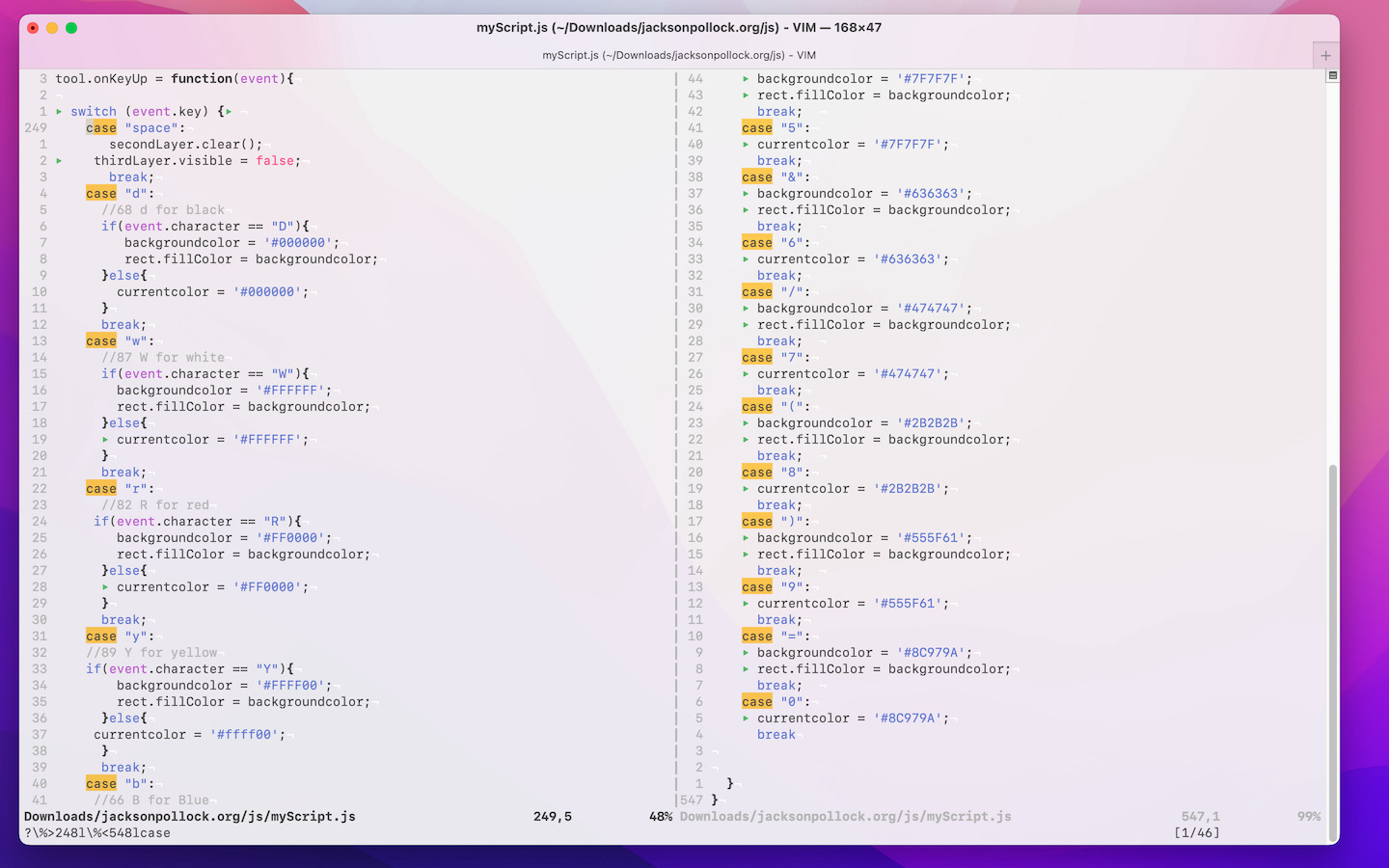Click the window title 'myScript.js ... VIM — 168×47'
The image size is (1389, 868).
[x=679, y=27]
